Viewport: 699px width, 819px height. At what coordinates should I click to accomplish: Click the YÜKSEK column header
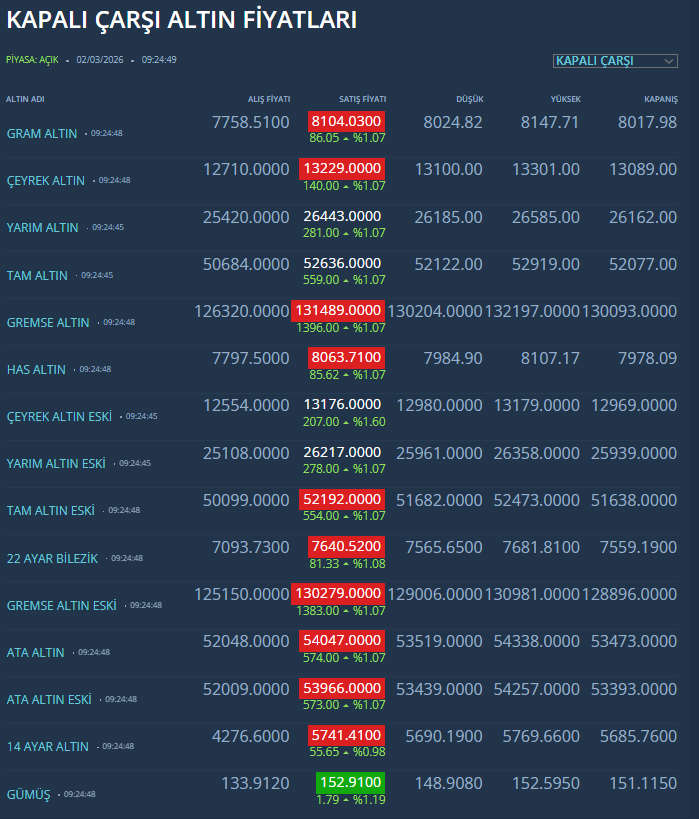[565, 100]
